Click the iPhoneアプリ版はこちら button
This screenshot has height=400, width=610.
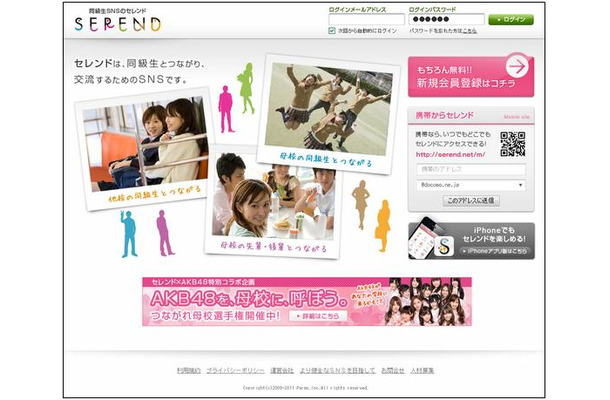point(494,251)
